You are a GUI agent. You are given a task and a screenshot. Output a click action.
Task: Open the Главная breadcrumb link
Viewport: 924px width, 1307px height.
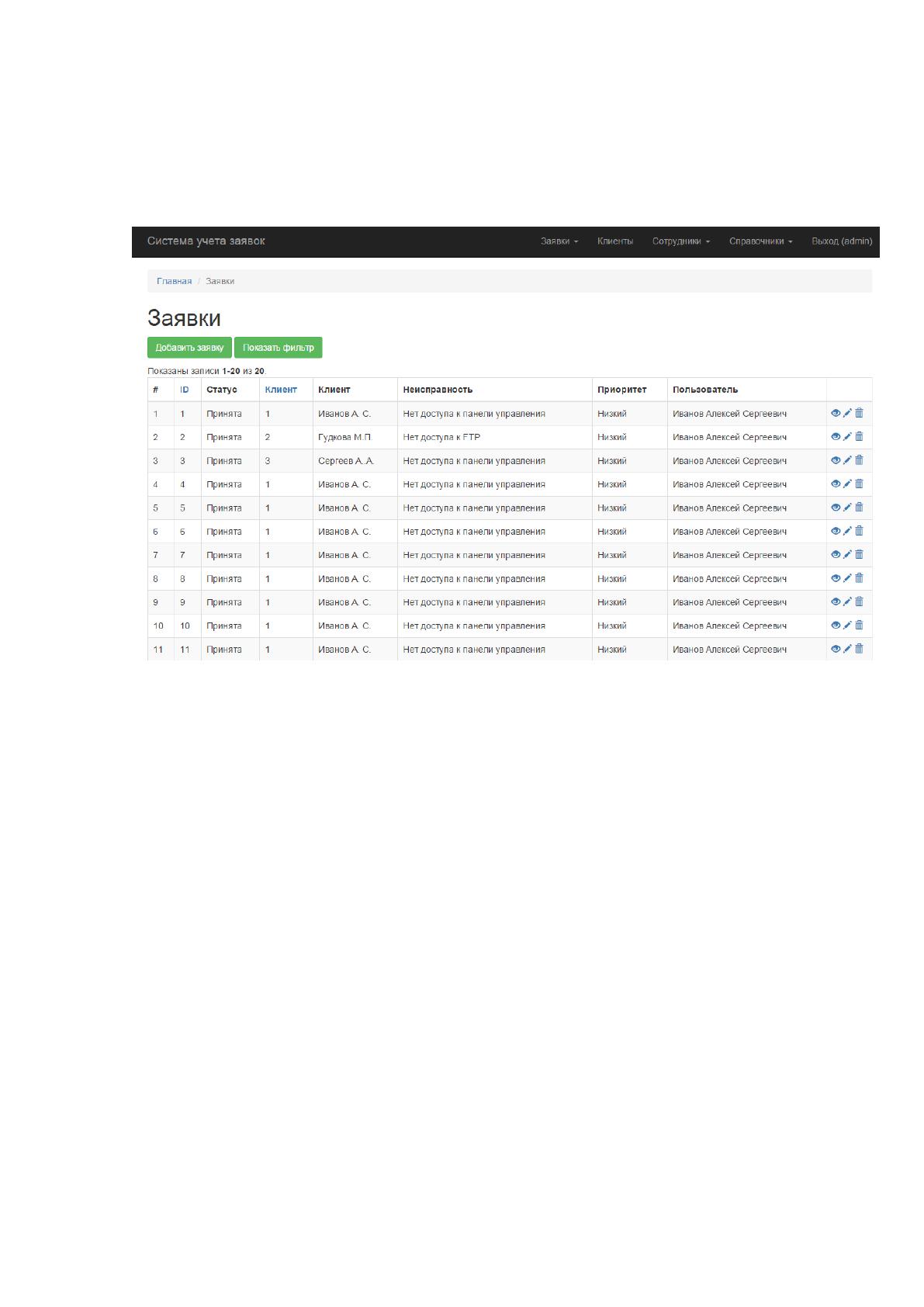[x=174, y=281]
